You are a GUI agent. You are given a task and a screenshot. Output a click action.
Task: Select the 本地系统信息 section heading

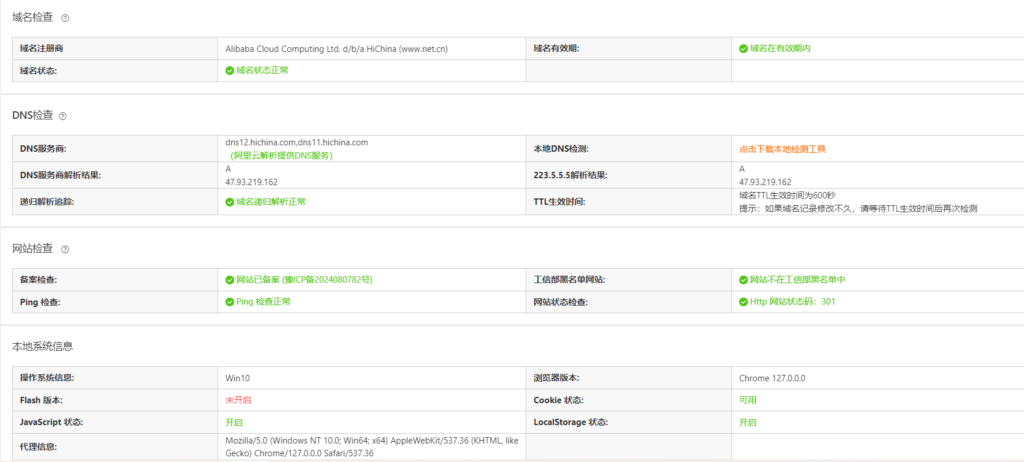(42, 346)
